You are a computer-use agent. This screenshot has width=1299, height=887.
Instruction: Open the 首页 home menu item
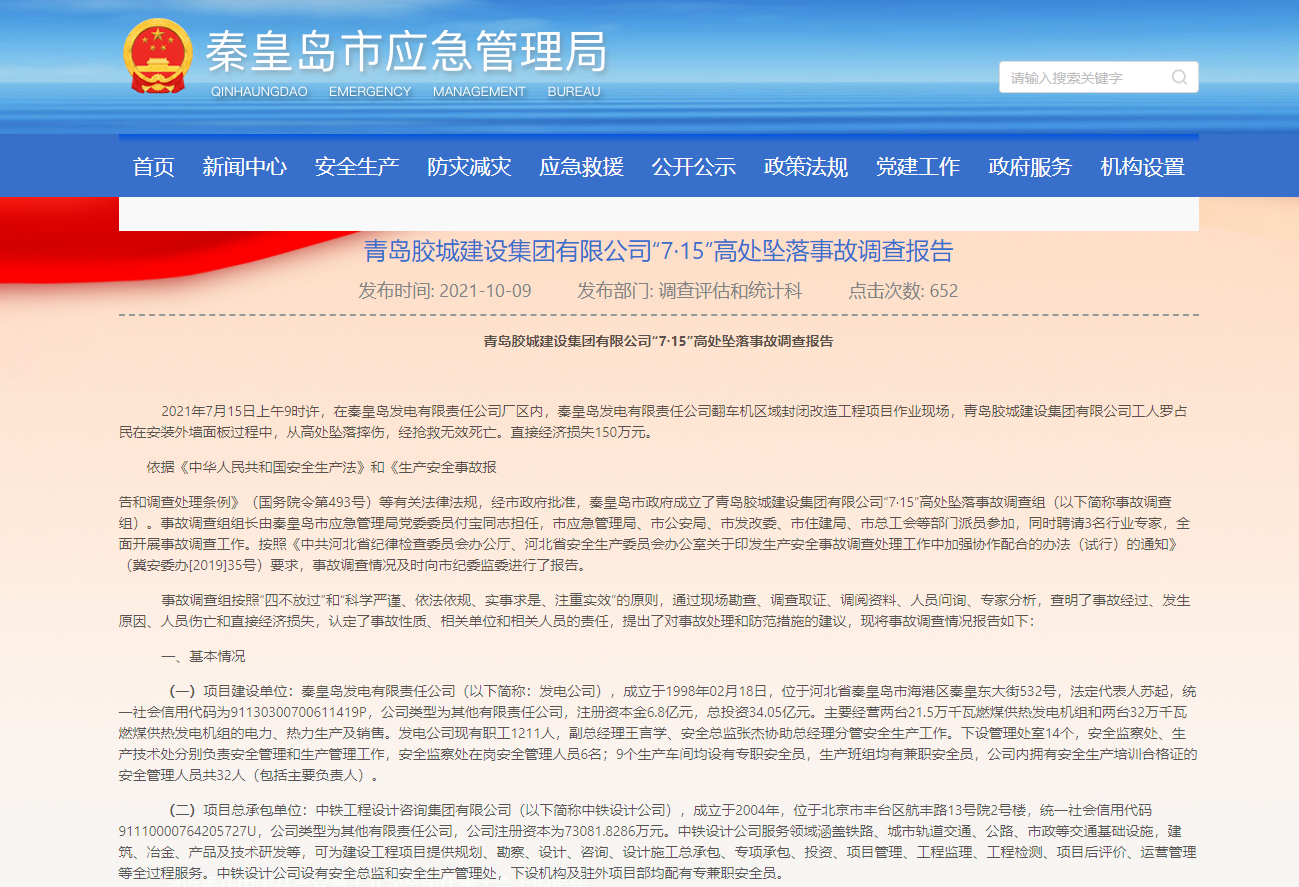(x=153, y=167)
